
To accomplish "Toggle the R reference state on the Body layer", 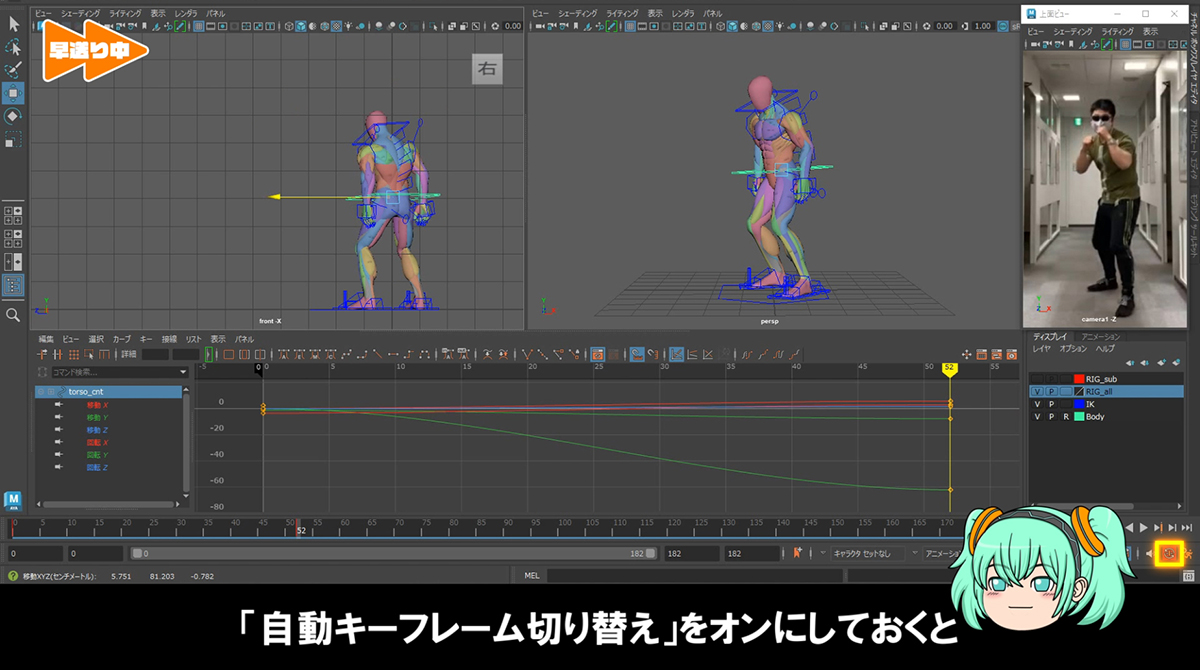I will (1066, 417).
